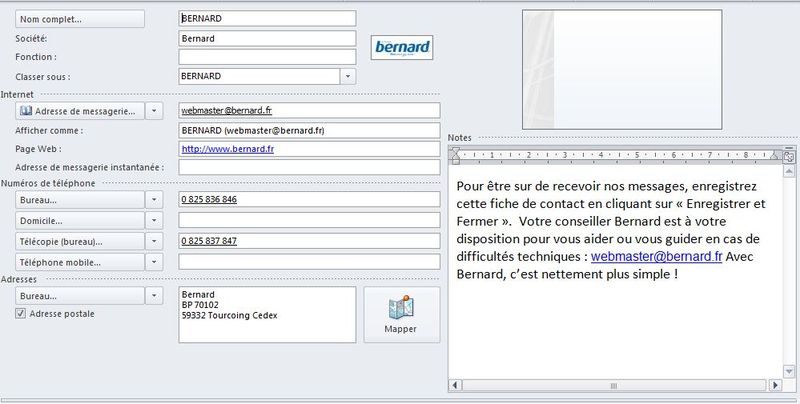Click the webmaster@bernard.fr link in Notes
This screenshot has width=800, height=404.
tap(656, 257)
